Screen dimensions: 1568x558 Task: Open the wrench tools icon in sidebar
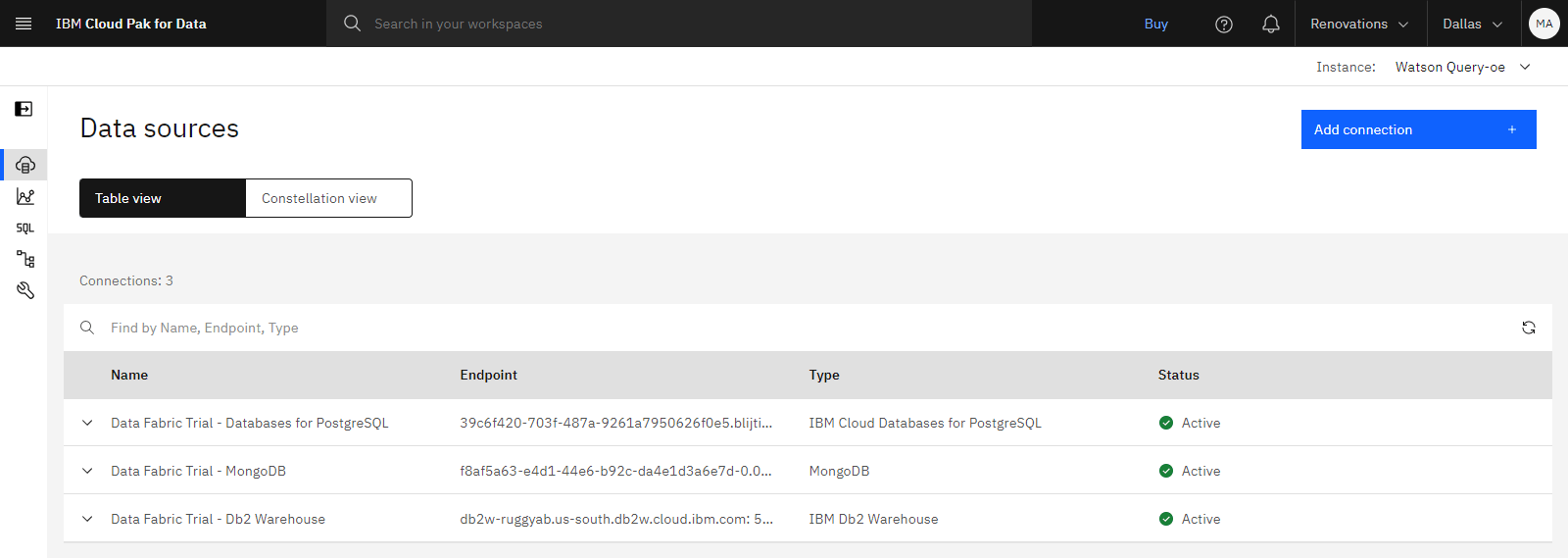coord(25,290)
